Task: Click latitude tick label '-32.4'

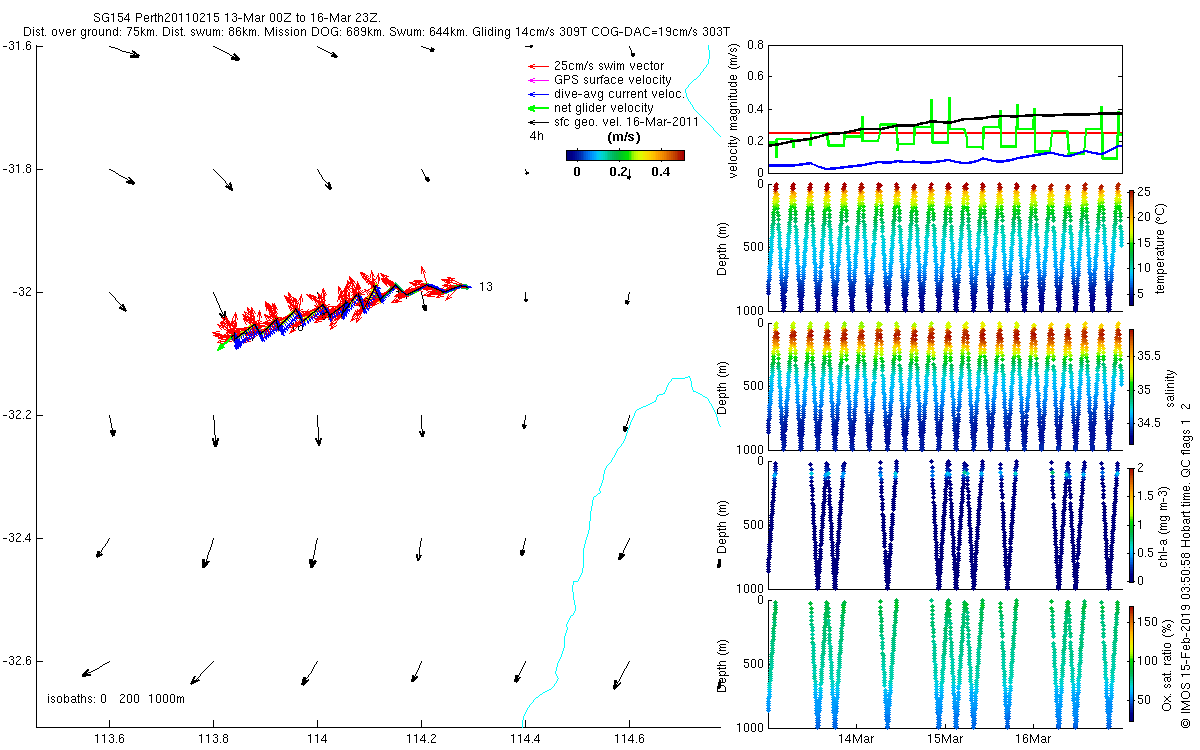Action: [16, 538]
